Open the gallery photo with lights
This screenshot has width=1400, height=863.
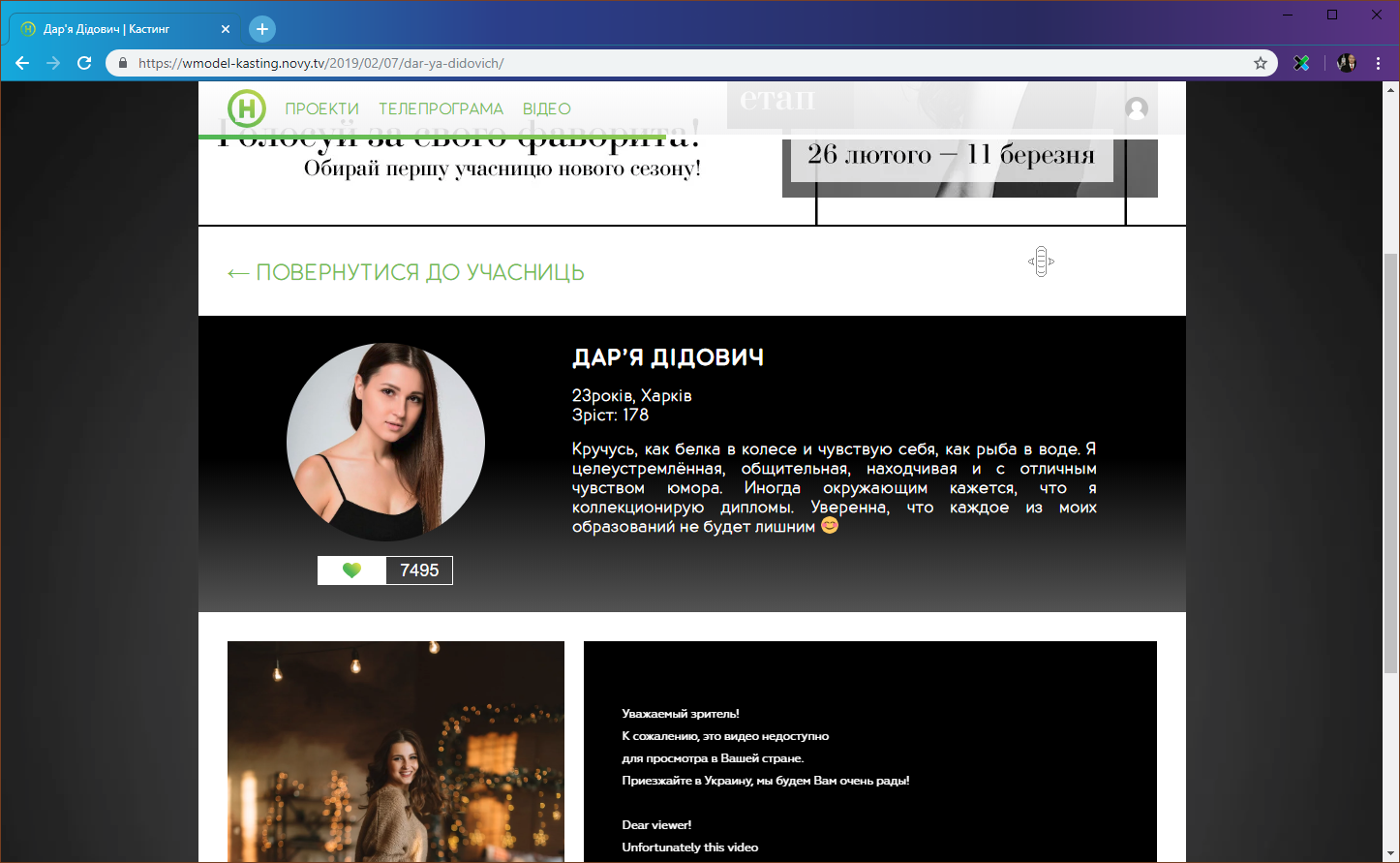(x=396, y=752)
